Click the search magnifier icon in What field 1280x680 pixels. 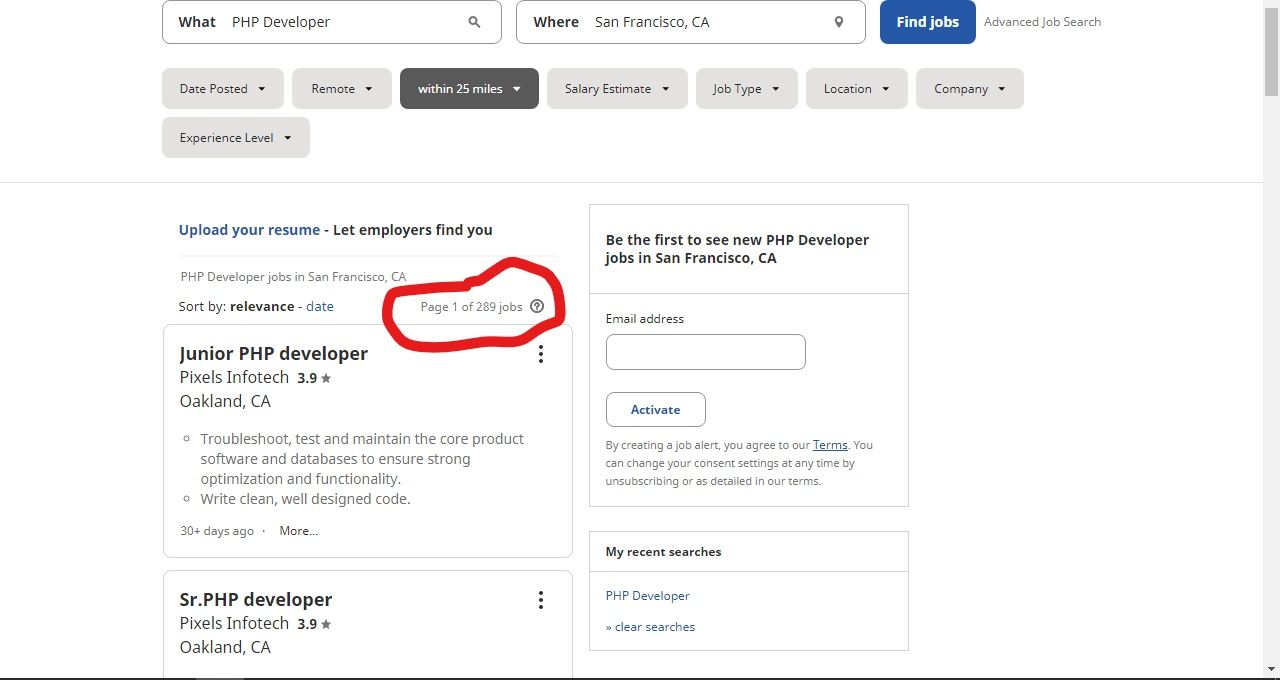tap(474, 22)
